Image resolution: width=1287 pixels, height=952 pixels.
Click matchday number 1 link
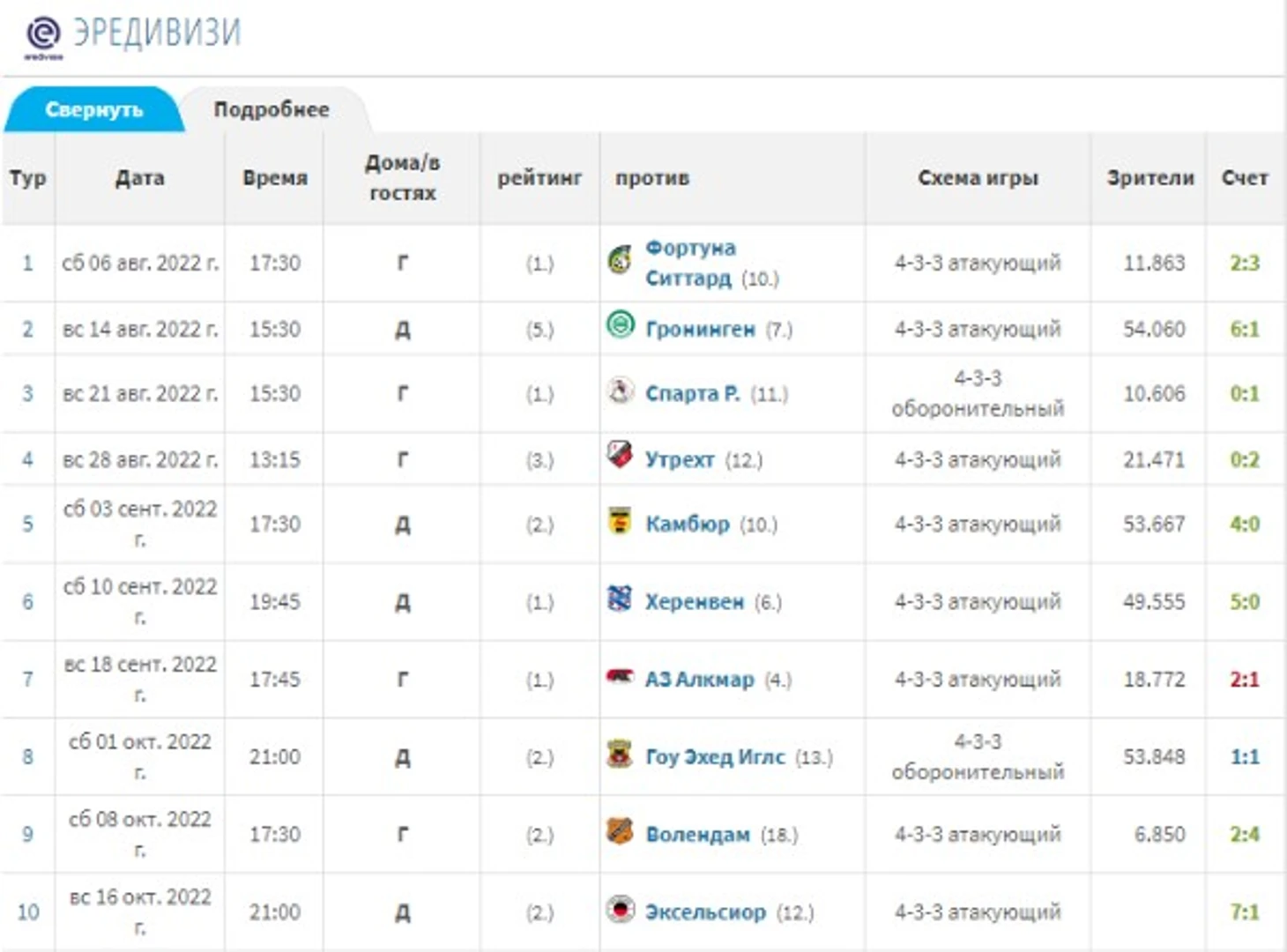[27, 263]
